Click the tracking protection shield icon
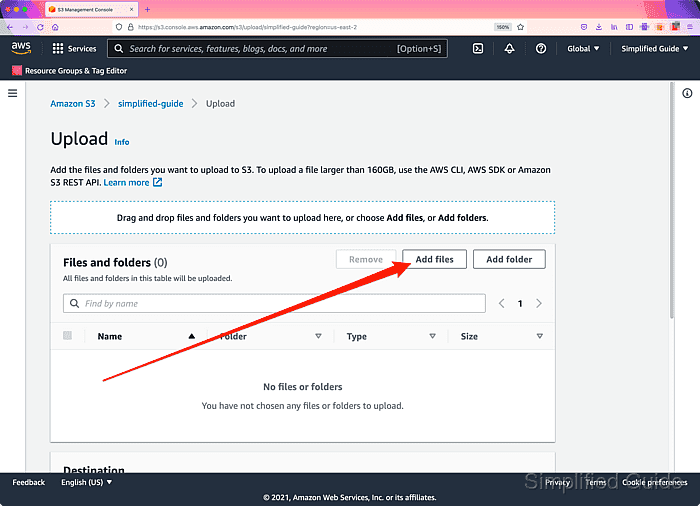 click(x=119, y=27)
